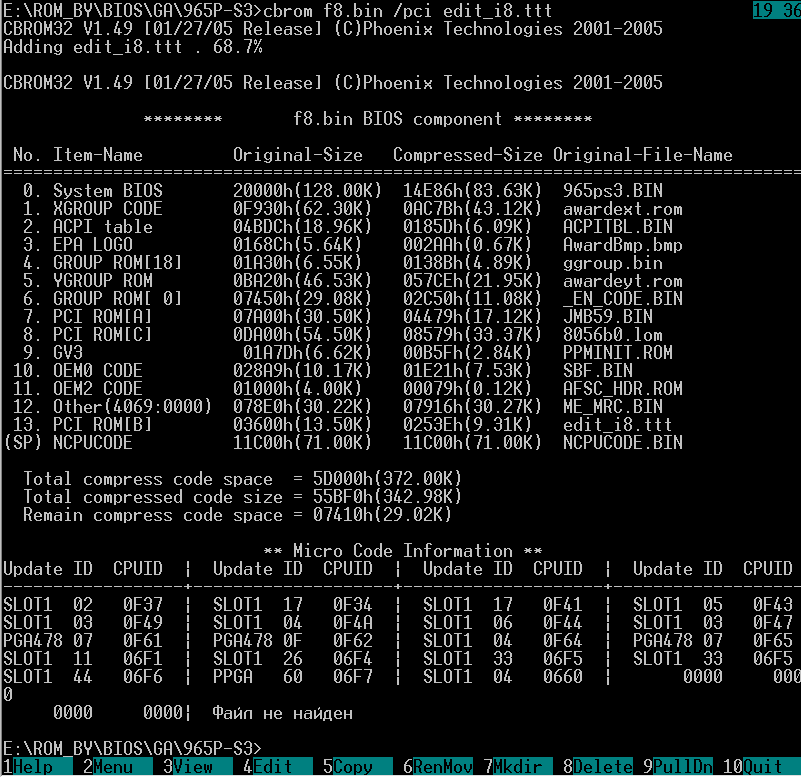Click the Micro Code Information heading
Image resolution: width=801 pixels, height=777 pixels.
402,551
